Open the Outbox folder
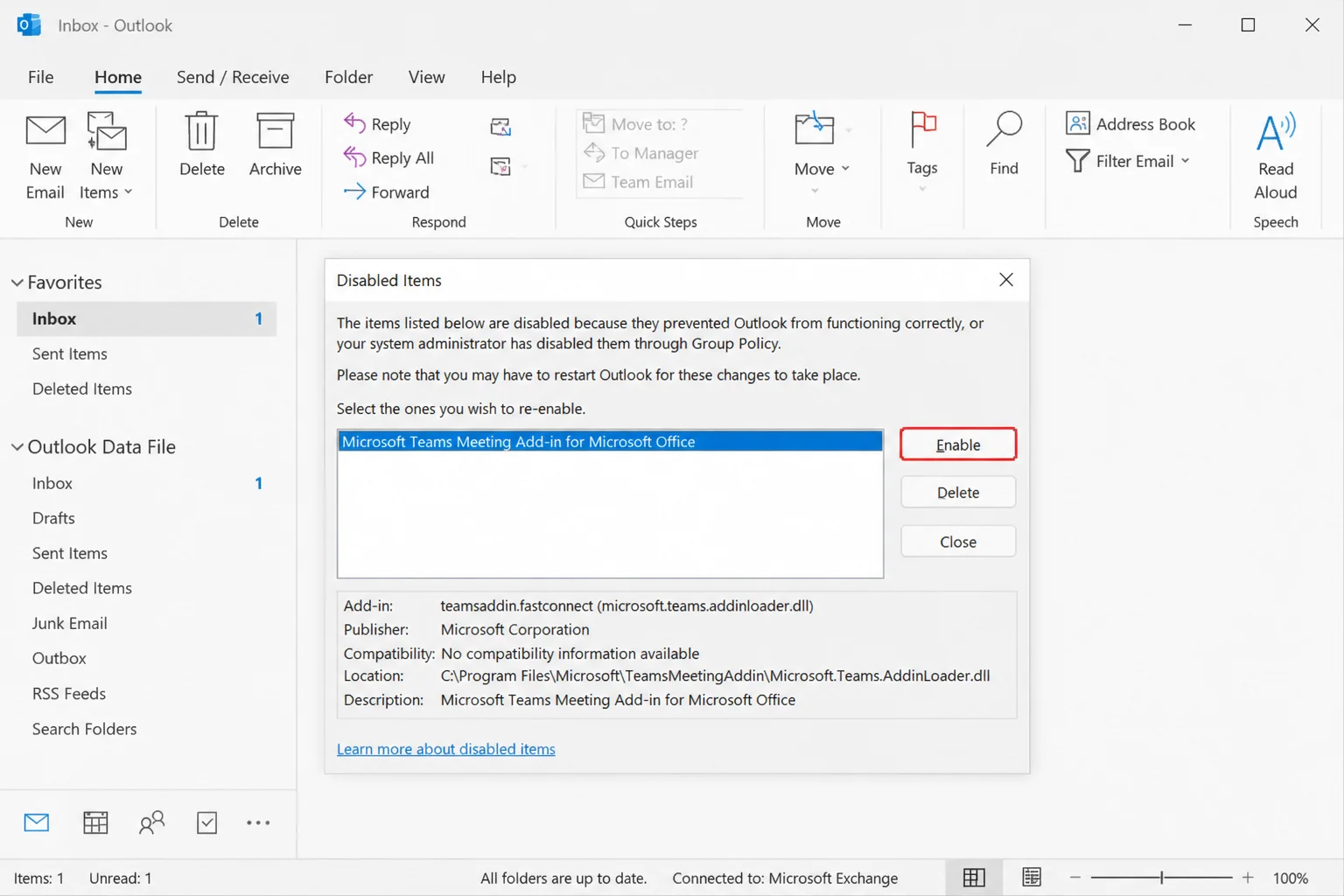The height and width of the screenshot is (896, 1344). click(x=59, y=658)
